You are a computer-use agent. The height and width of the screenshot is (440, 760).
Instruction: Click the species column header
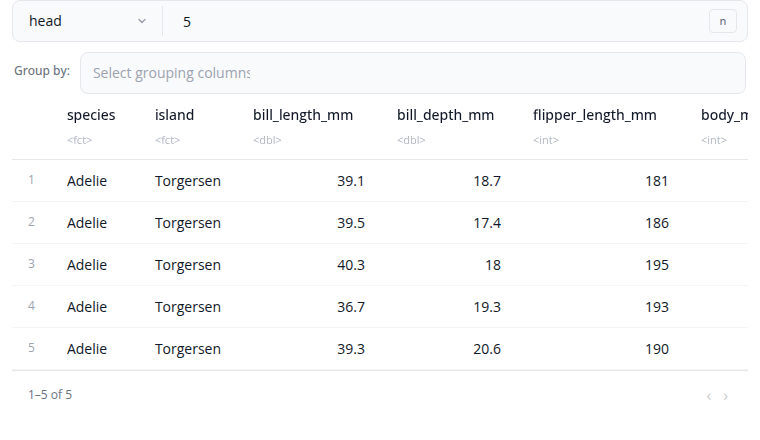(x=91, y=115)
